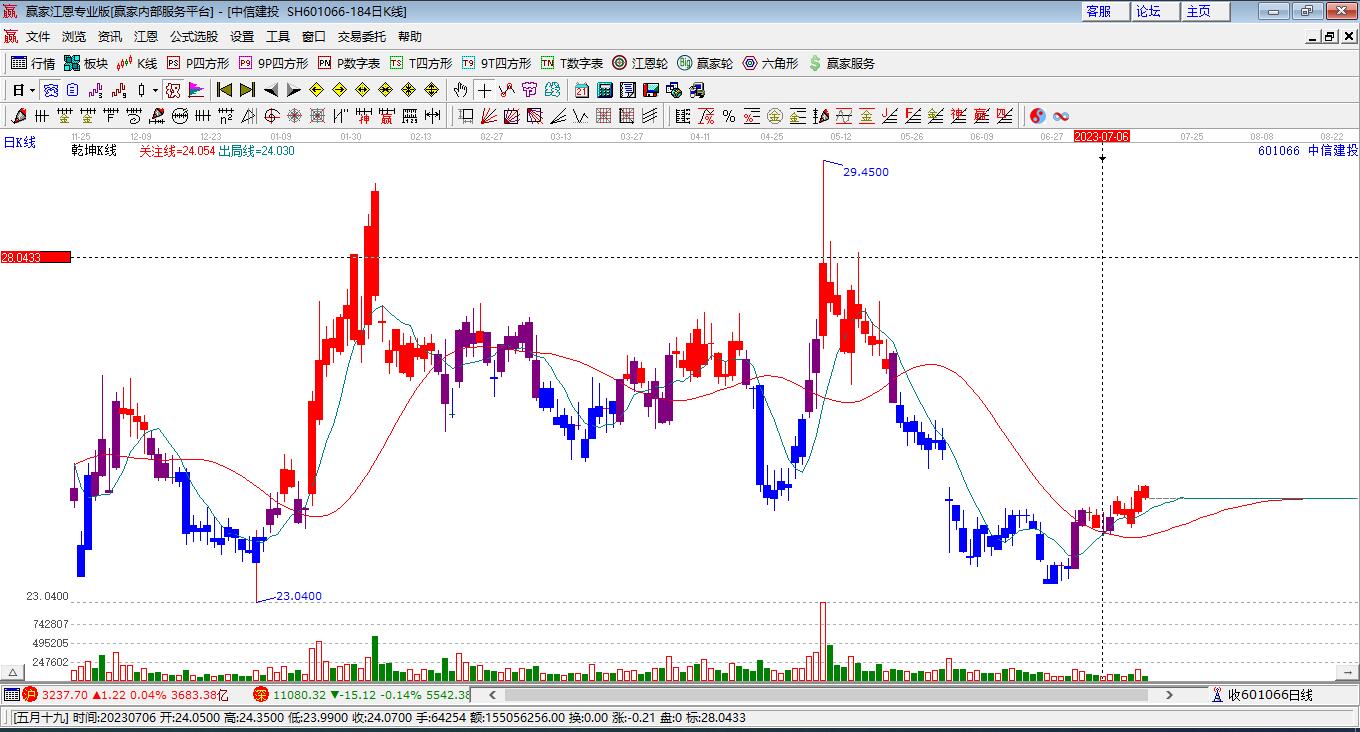Image resolution: width=1360 pixels, height=732 pixels.
Task: Click the 29.4500 high price label
Action: 865,172
